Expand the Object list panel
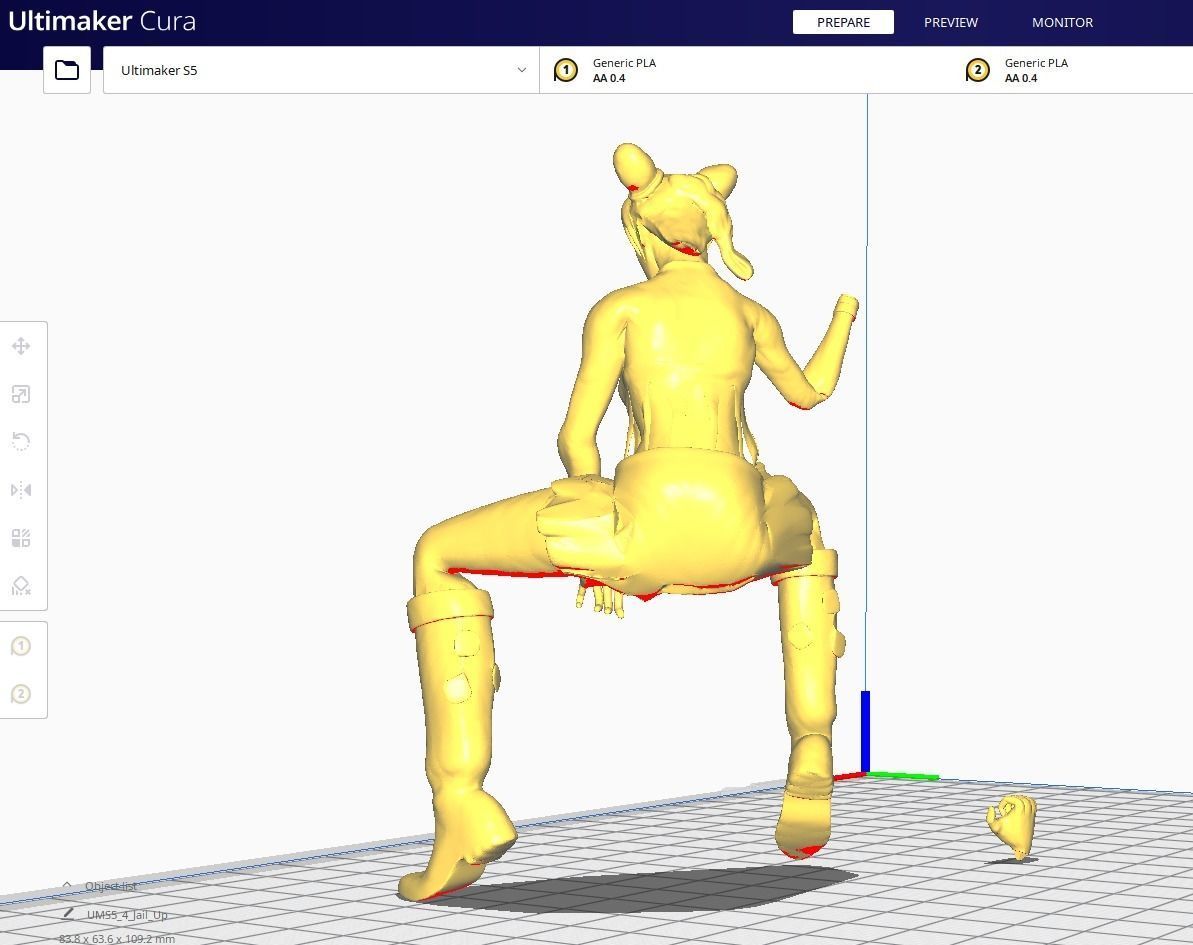 point(100,886)
